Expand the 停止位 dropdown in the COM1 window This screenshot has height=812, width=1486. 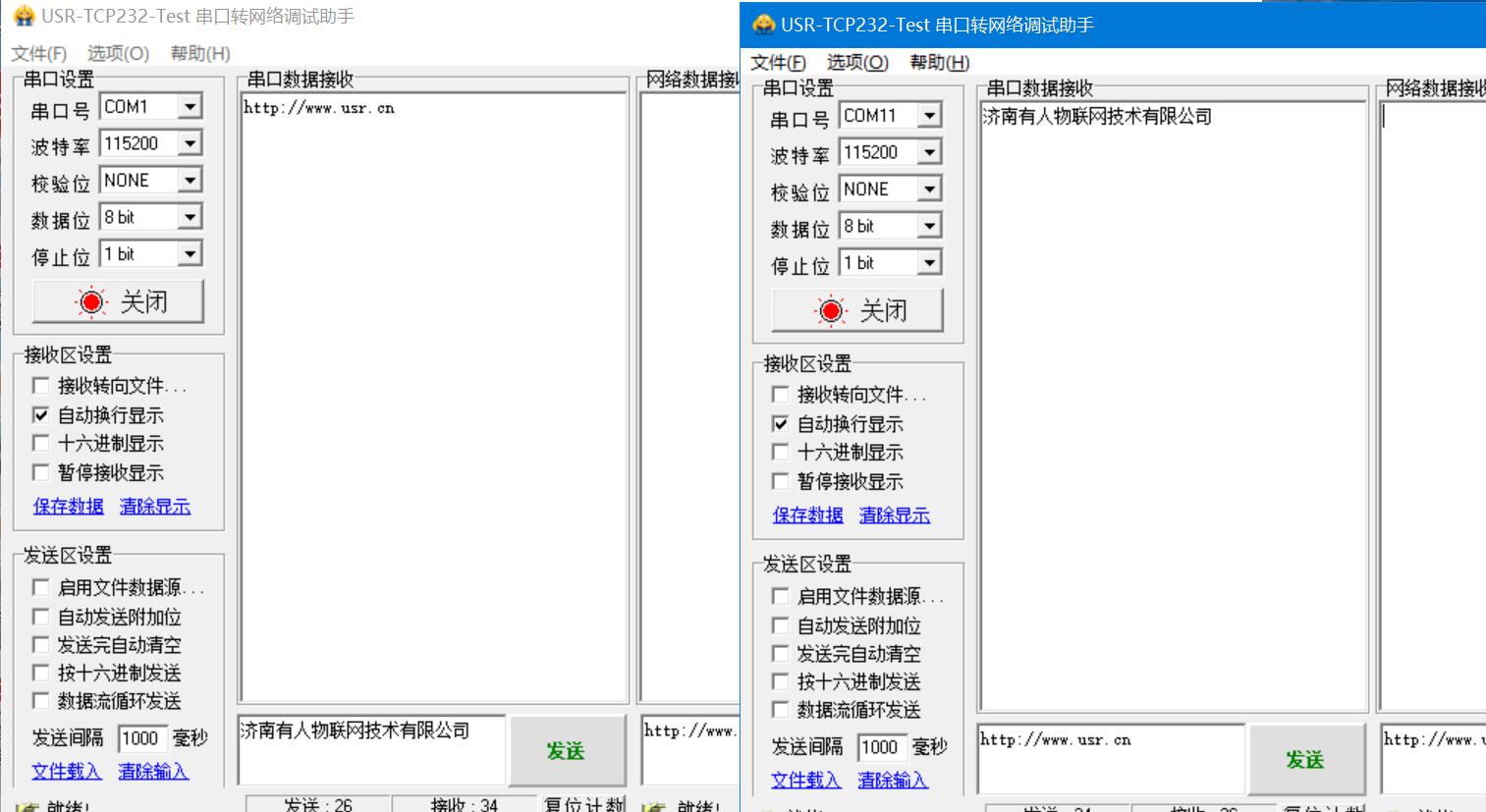click(x=190, y=254)
